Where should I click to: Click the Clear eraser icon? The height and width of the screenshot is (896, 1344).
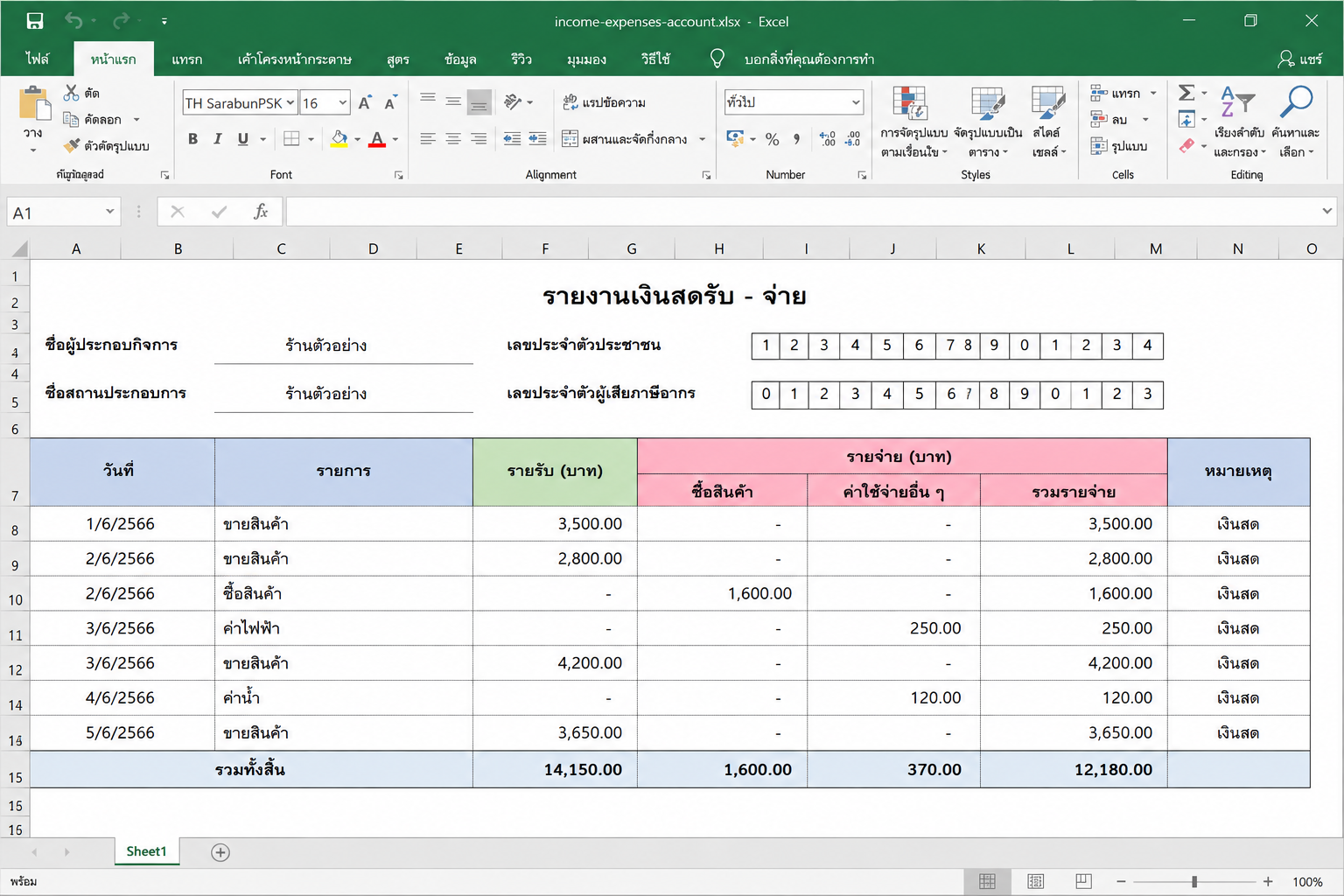(x=1186, y=145)
